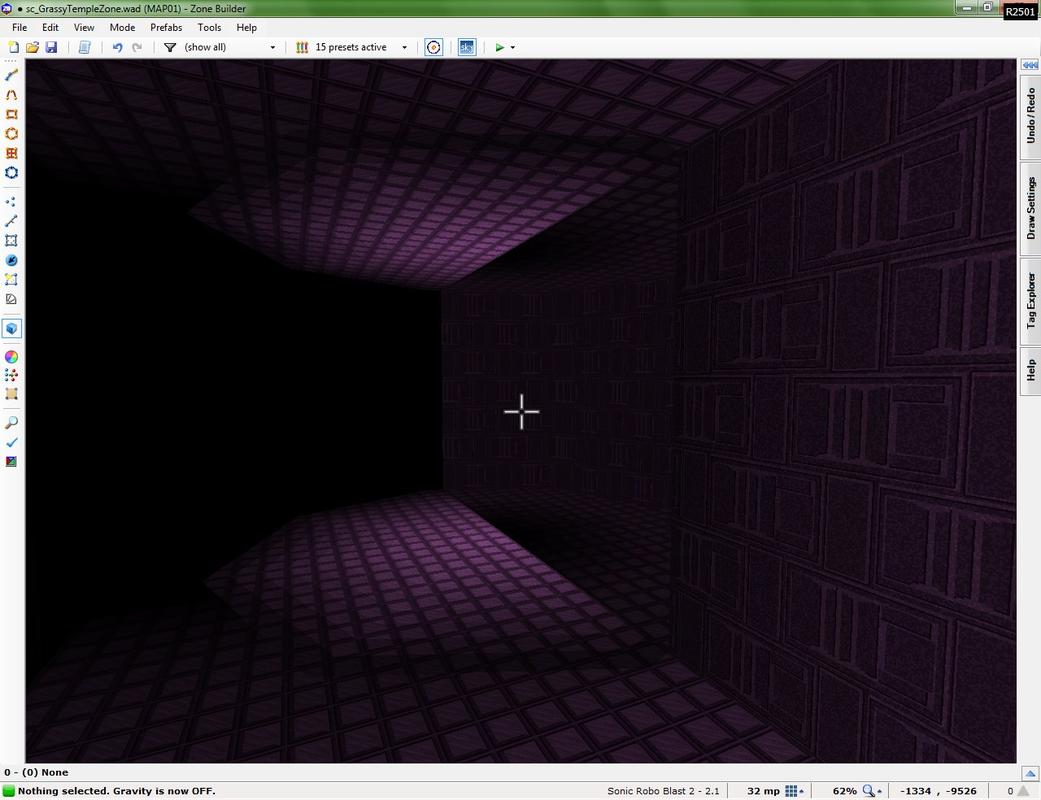Open the Prefabs menu
This screenshot has height=800, width=1041.
click(166, 27)
